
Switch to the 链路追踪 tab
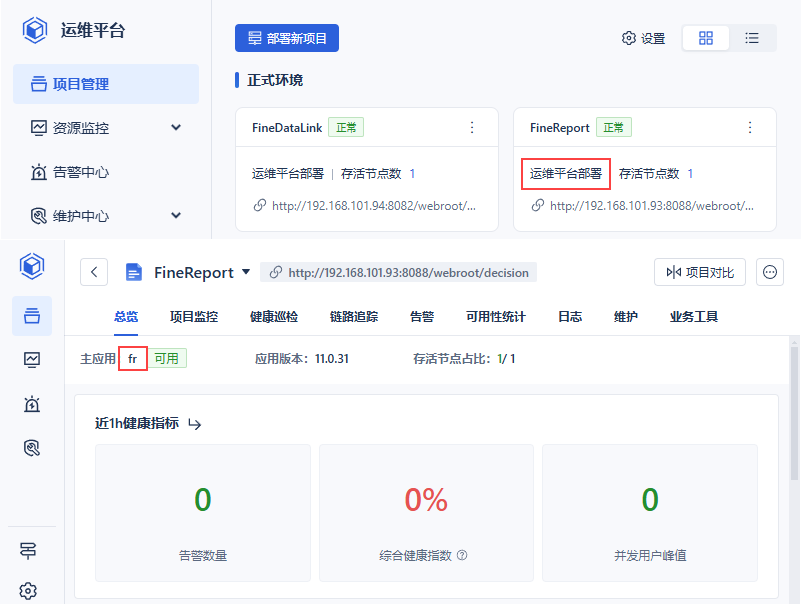[354, 317]
